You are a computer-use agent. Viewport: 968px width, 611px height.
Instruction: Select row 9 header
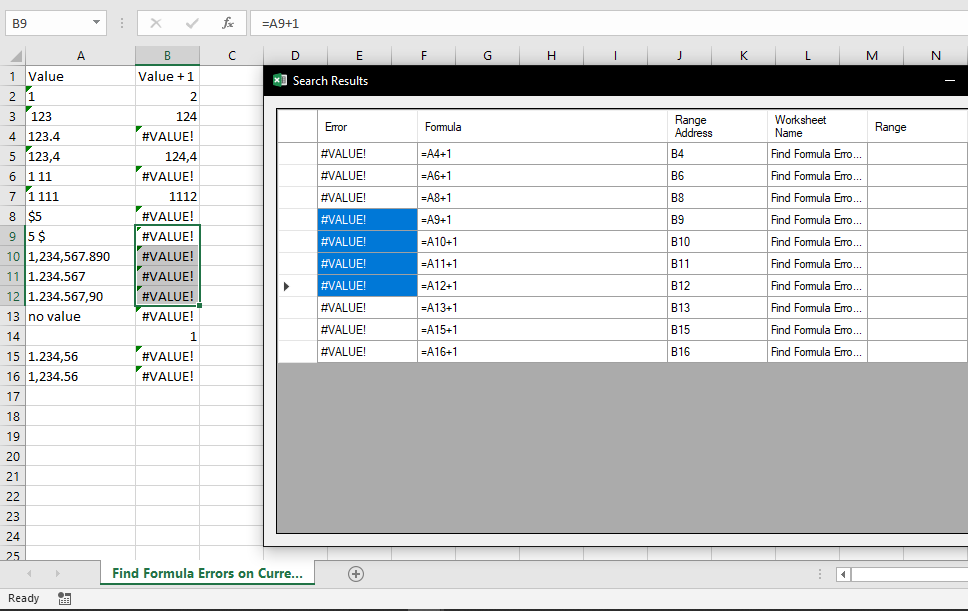(x=12, y=236)
